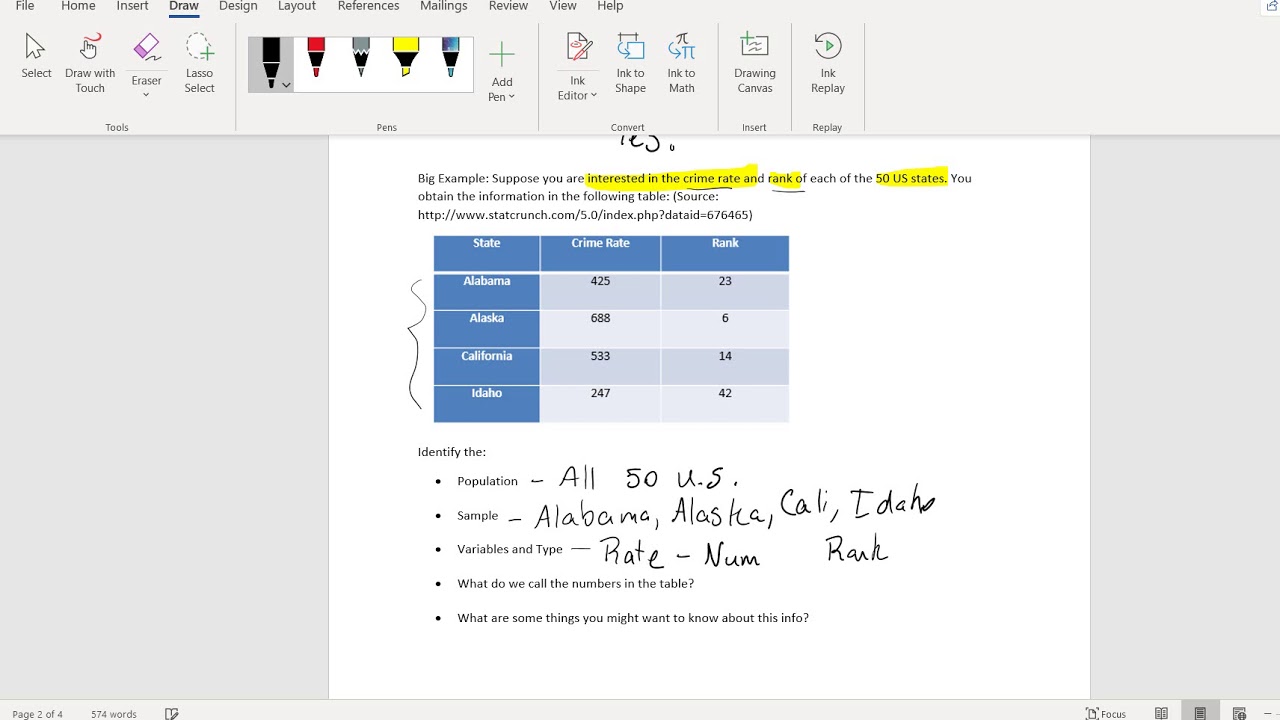Click the 'Variables and Type' bullet
This screenshot has height=720, width=1280.
[x=510, y=549]
